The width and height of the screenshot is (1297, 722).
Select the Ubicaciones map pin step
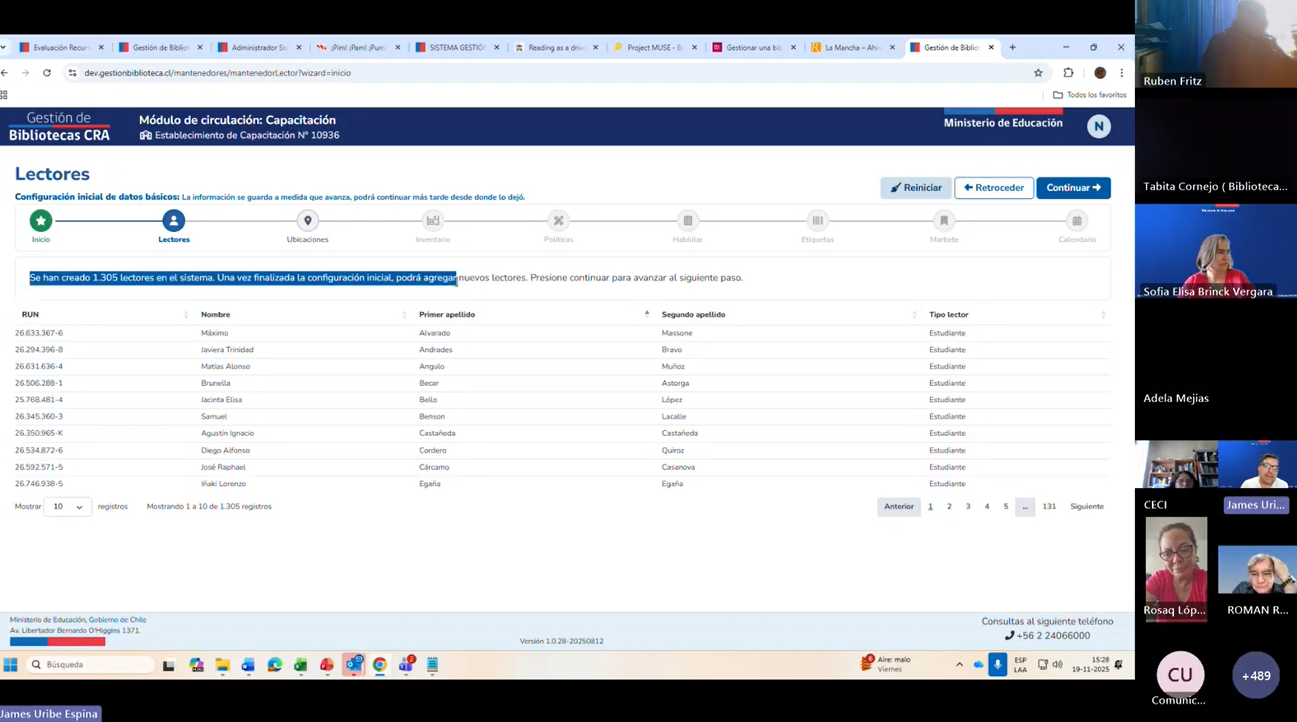tap(307, 220)
